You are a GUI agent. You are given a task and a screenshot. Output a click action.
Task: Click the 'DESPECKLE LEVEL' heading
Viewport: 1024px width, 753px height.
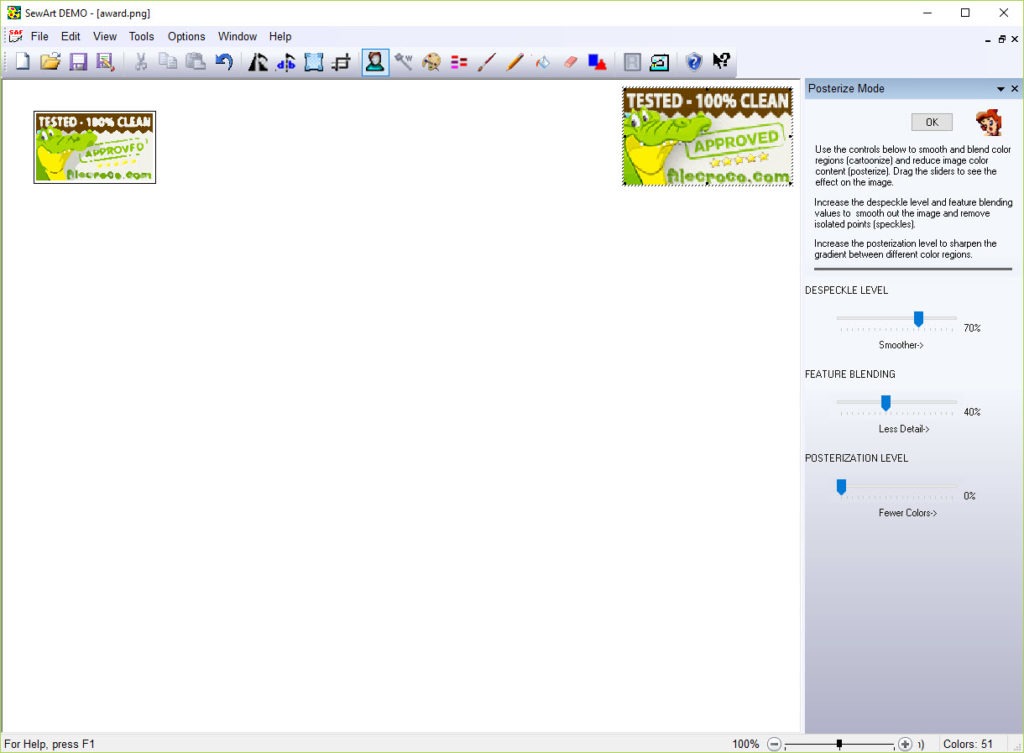tap(846, 290)
